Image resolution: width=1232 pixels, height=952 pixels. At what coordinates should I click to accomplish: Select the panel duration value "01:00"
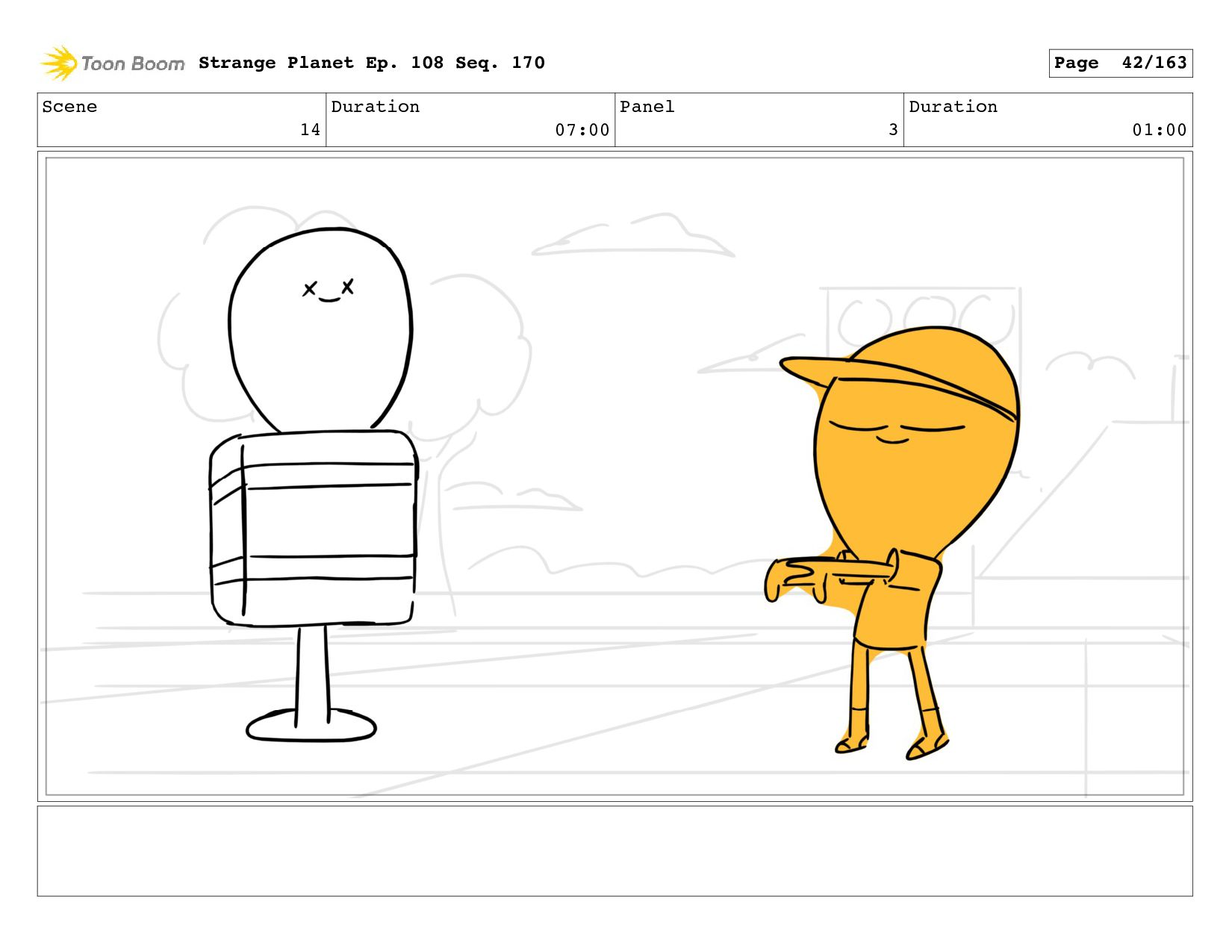pyautogui.click(x=1160, y=130)
